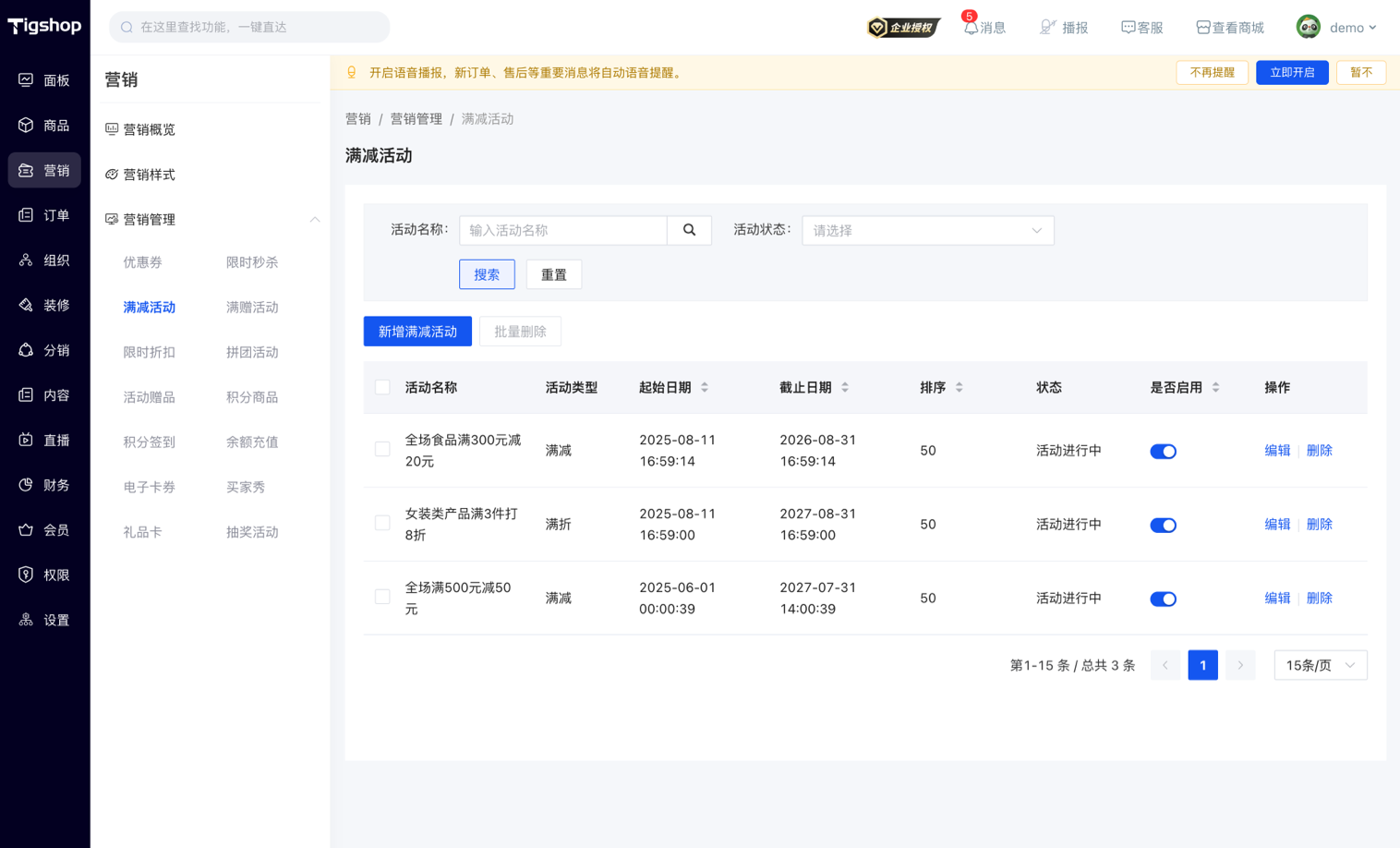
Task: Go to 满赠活动 submenu
Action: [252, 307]
